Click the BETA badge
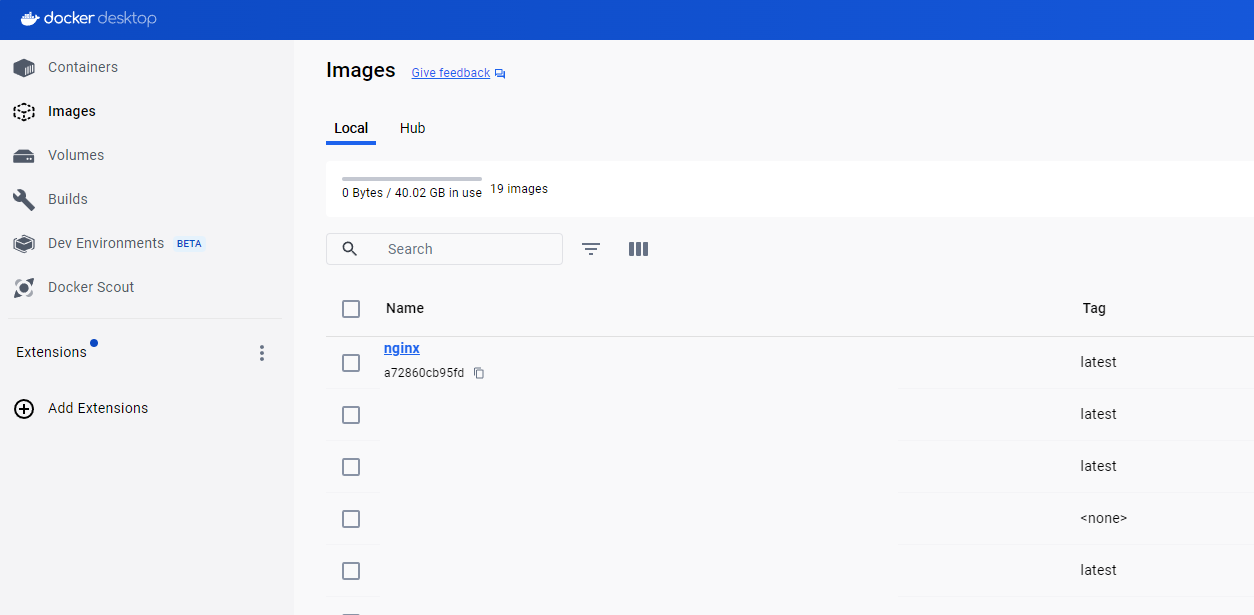The image size is (1254, 615). pos(188,244)
